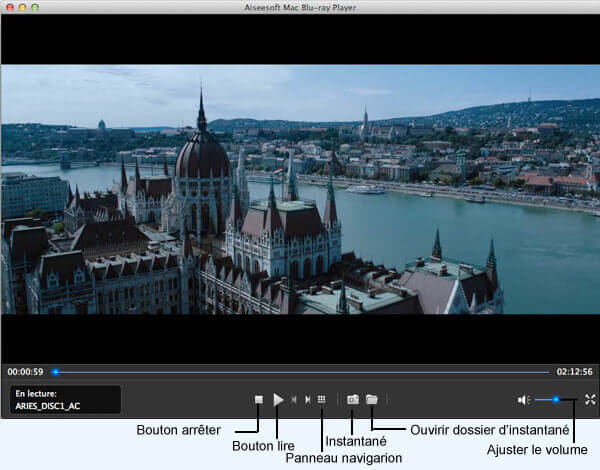Click the stop playback button
Viewport: 600px width, 470px height.
click(258, 399)
